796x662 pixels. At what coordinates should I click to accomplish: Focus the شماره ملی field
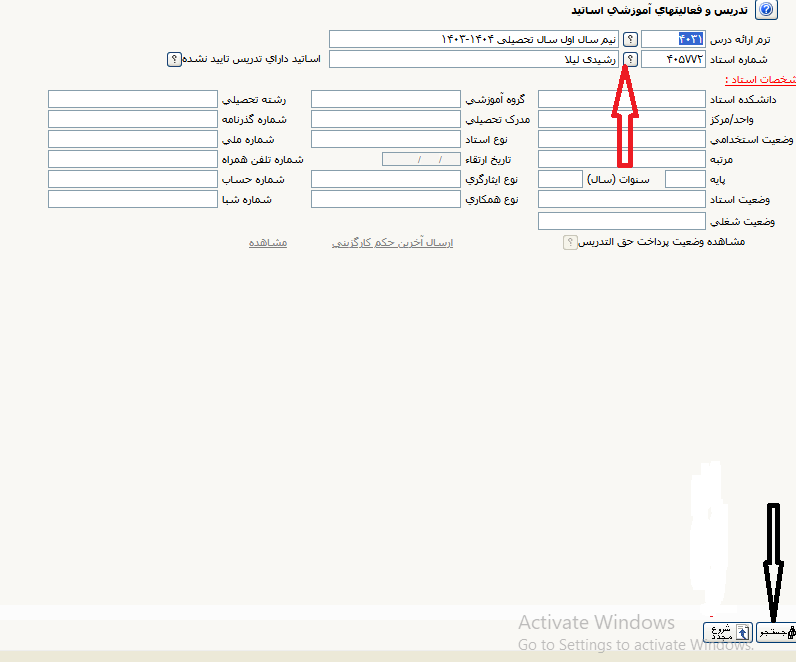[132, 139]
